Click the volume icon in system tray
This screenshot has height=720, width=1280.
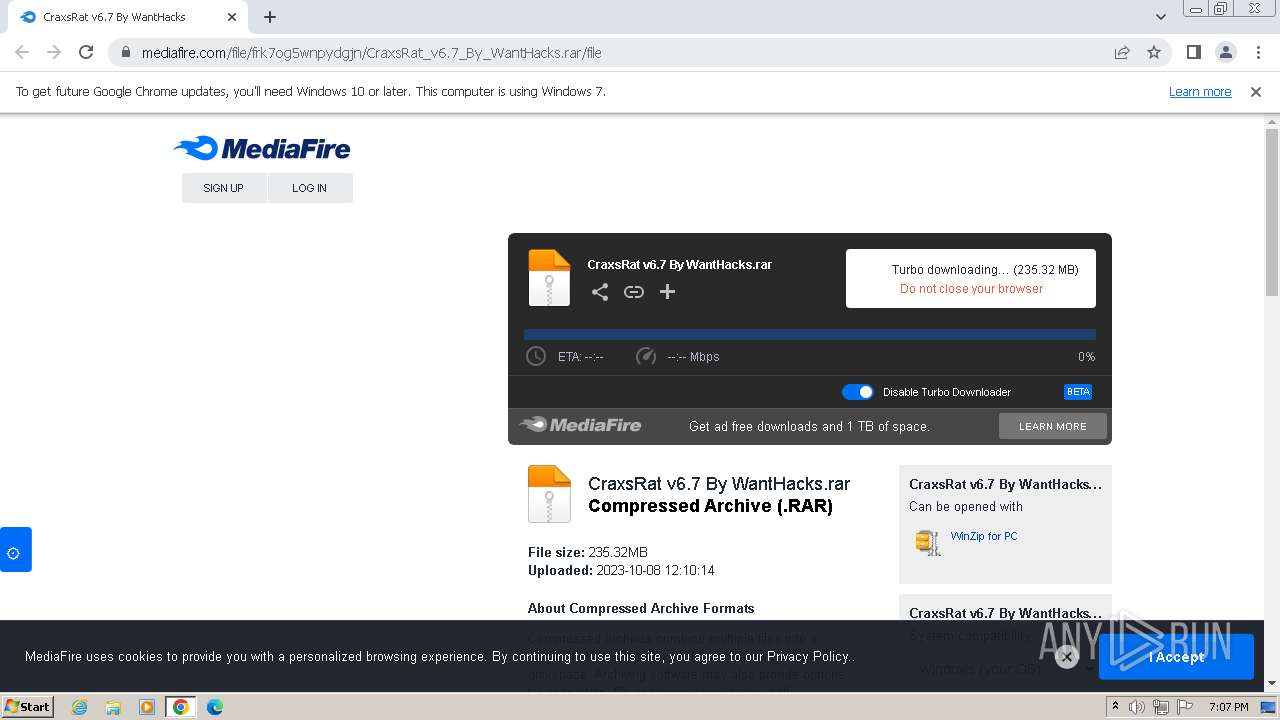click(1137, 707)
